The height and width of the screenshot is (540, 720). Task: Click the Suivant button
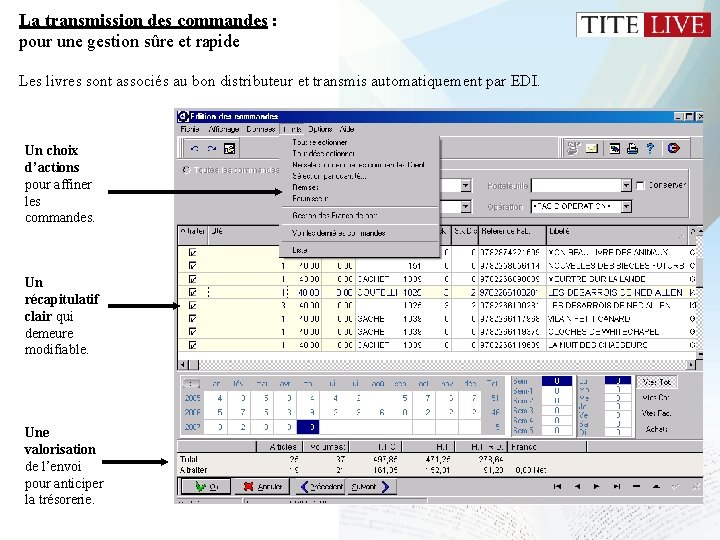coord(371,487)
